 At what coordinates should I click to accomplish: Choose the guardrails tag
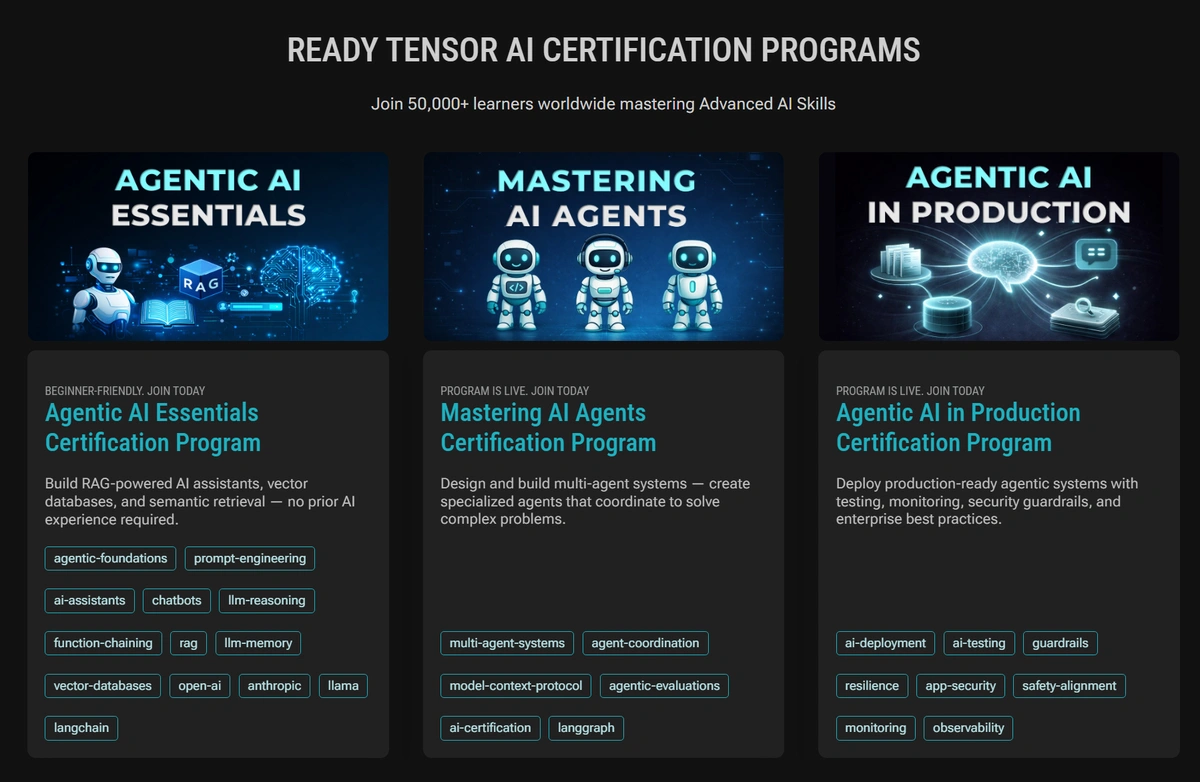tap(1061, 643)
